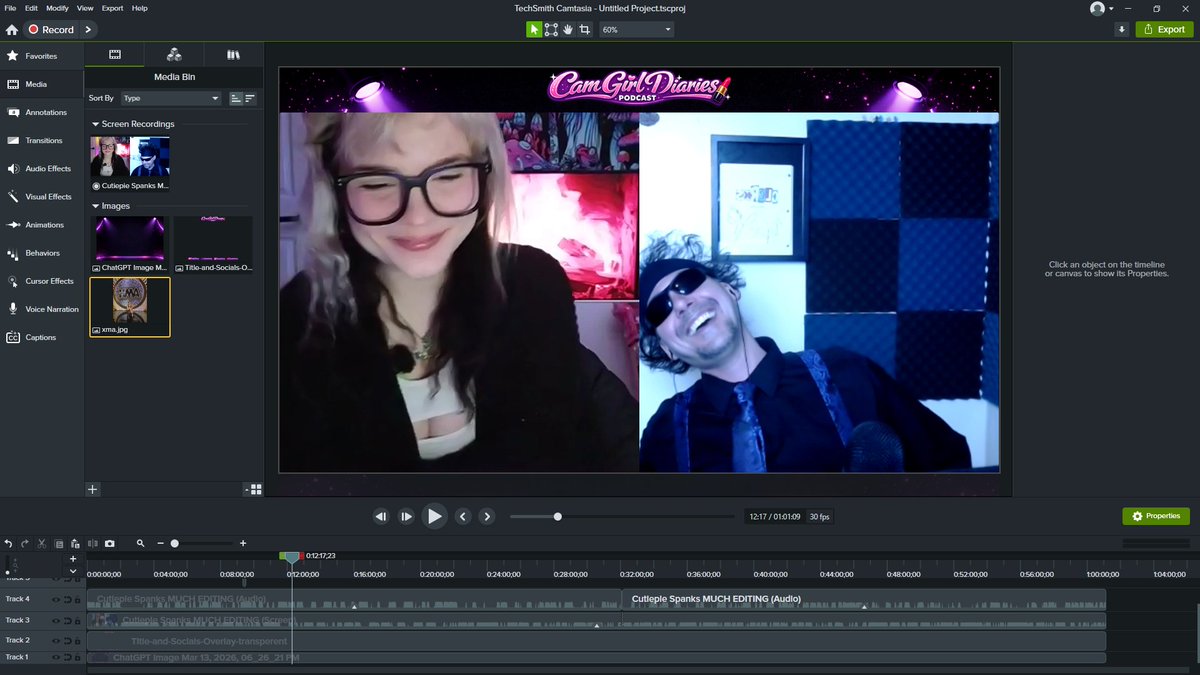Open the Modify menu
1200x675 pixels.
pos(57,7)
